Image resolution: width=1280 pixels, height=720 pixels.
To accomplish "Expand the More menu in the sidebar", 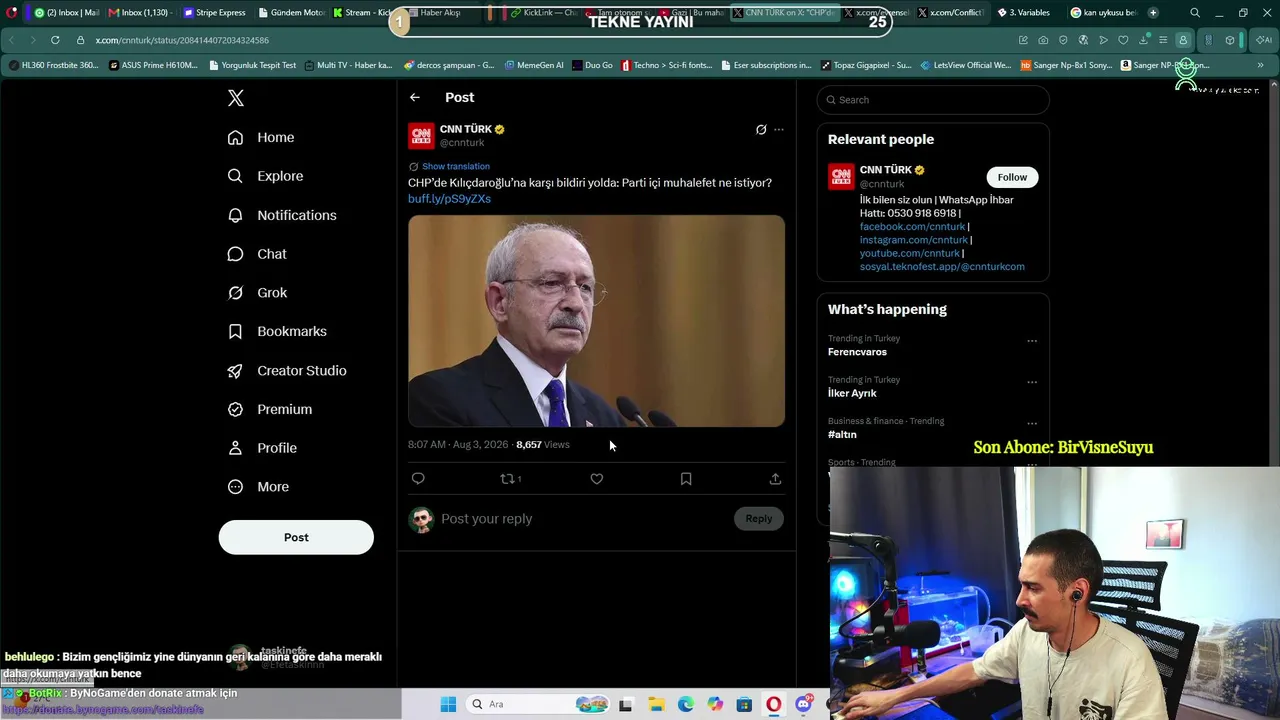I will tap(258, 487).
